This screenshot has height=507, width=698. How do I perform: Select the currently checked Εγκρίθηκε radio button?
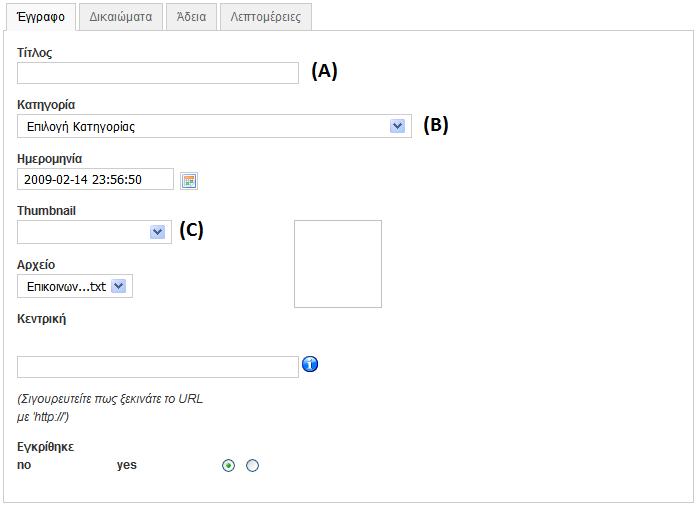pyautogui.click(x=229, y=465)
